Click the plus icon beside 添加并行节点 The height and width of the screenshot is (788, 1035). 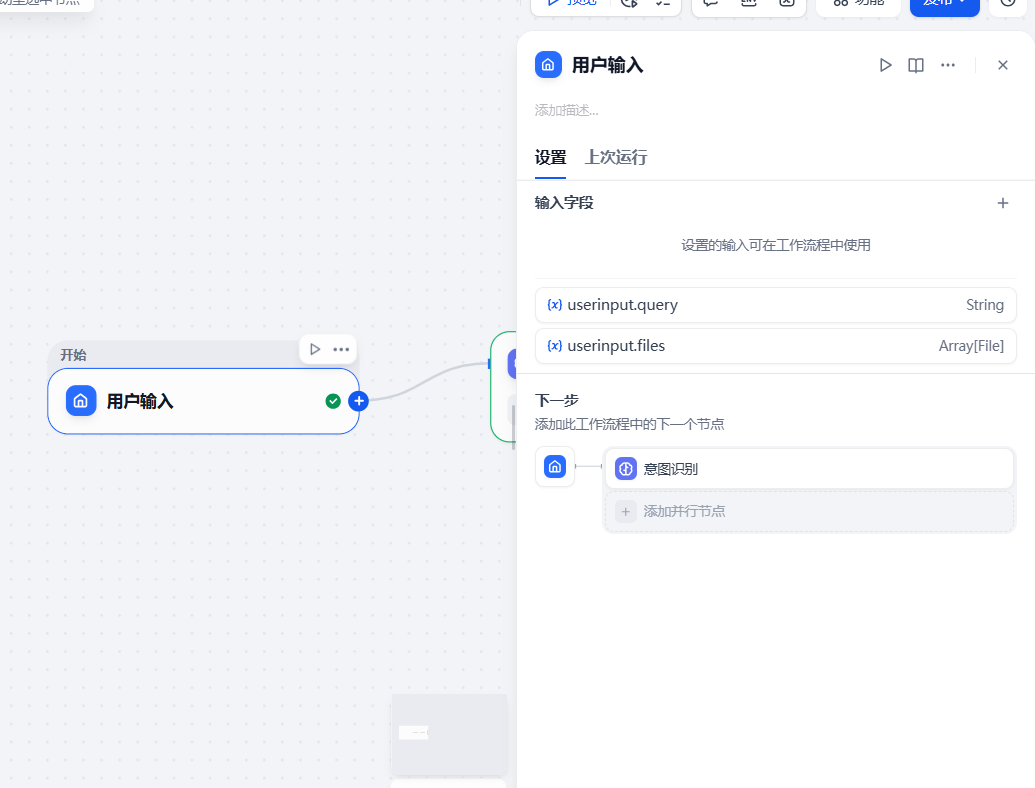click(626, 511)
